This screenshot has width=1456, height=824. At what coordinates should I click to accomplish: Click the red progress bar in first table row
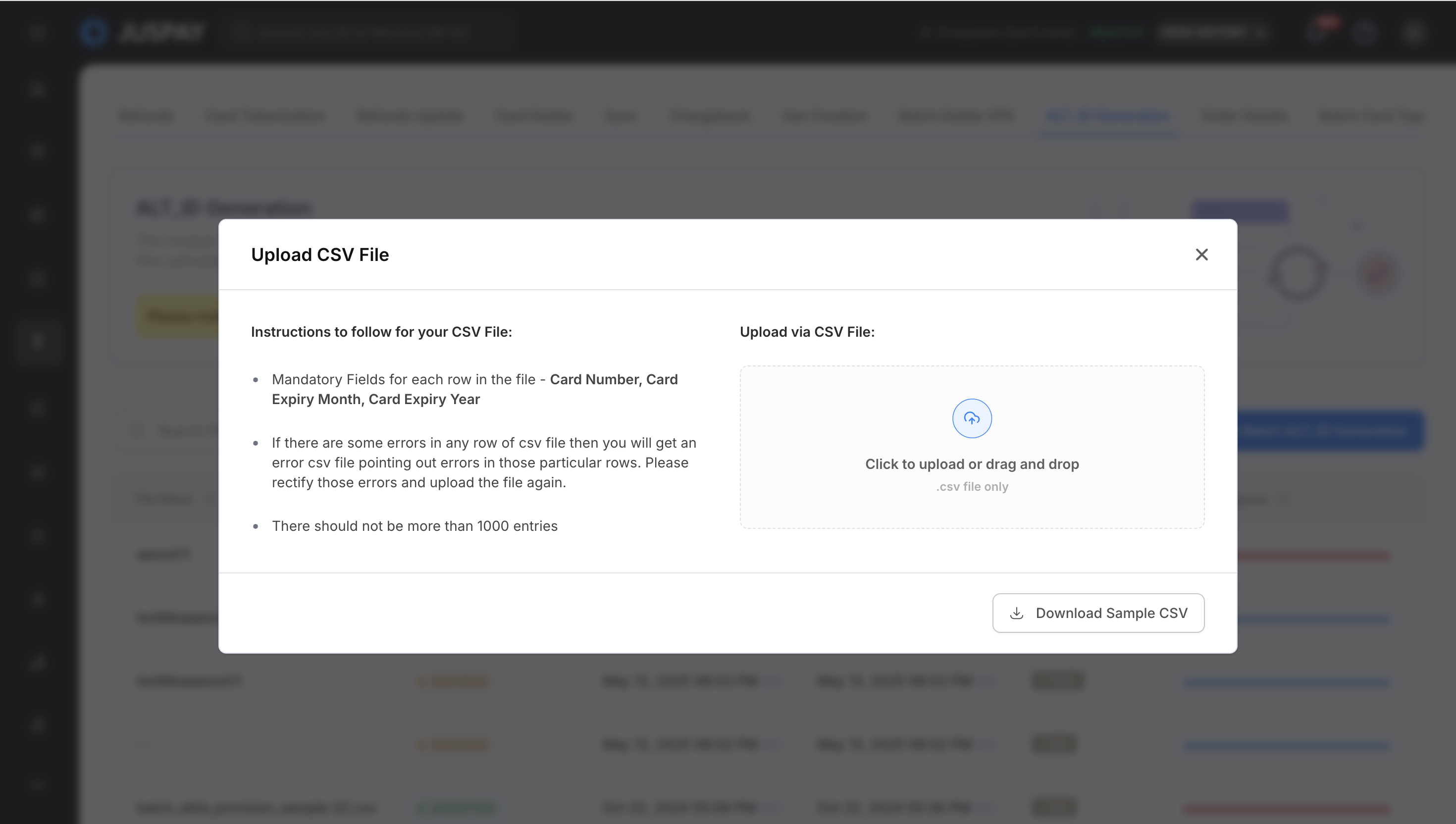[x=1313, y=556]
